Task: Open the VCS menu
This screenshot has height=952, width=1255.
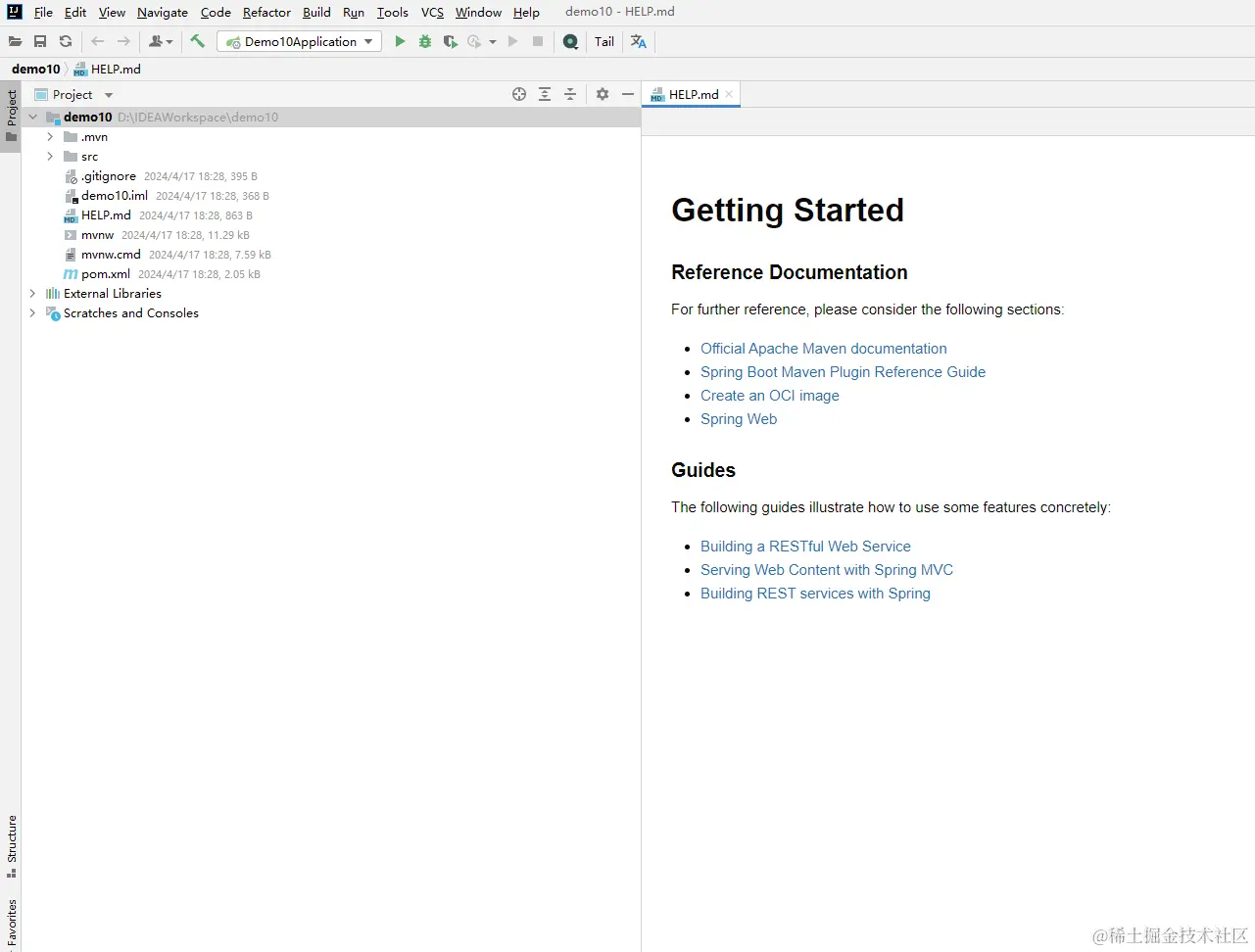Action: click(x=432, y=13)
